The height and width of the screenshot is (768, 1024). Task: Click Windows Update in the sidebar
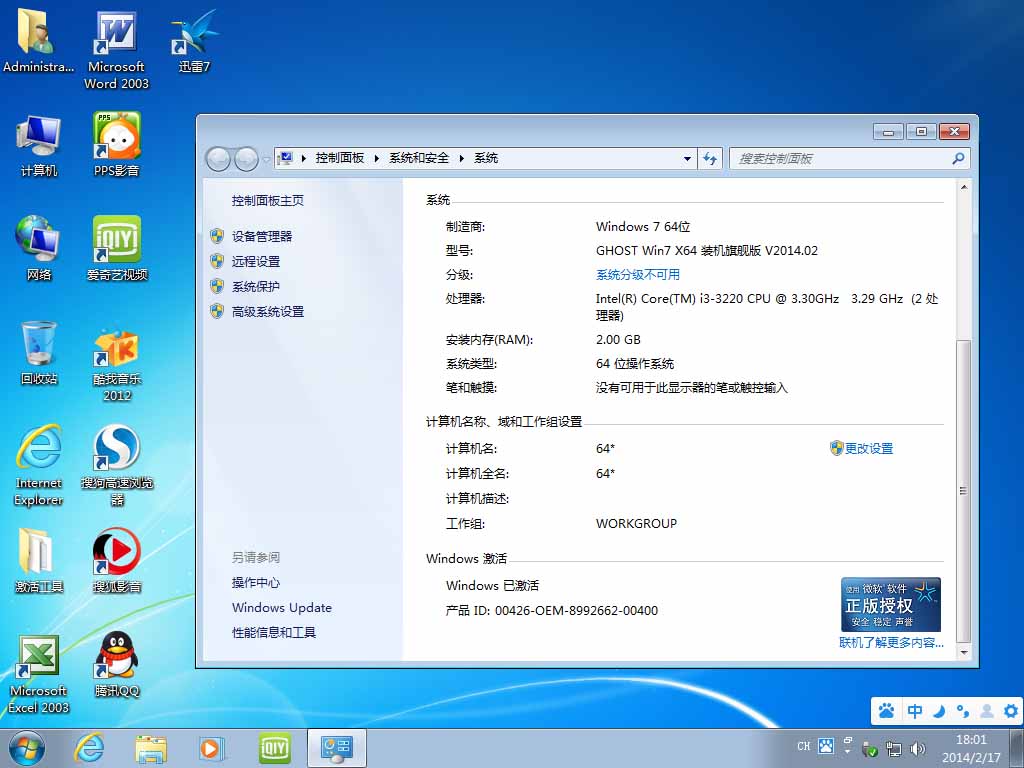click(281, 607)
